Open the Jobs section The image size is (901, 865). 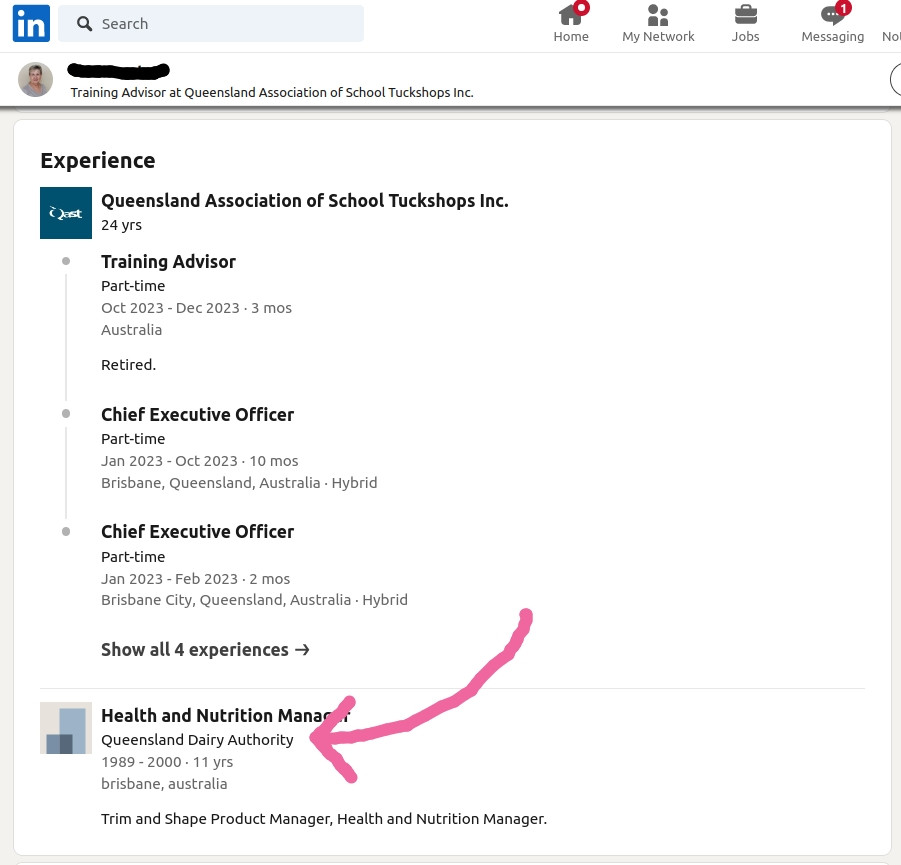pyautogui.click(x=745, y=23)
